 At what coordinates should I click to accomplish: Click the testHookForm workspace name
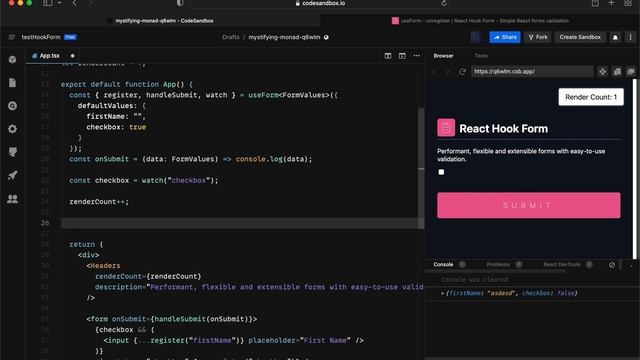click(x=41, y=37)
